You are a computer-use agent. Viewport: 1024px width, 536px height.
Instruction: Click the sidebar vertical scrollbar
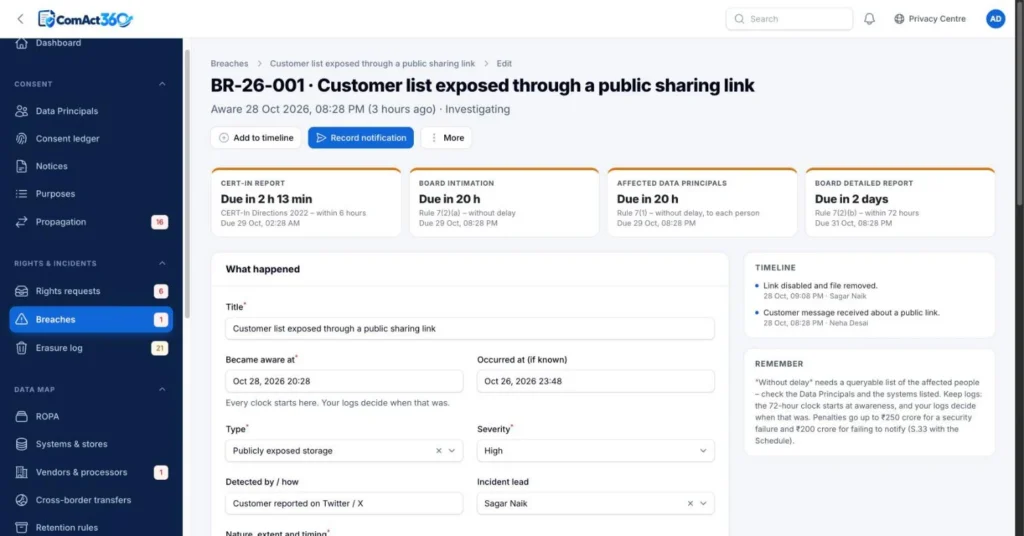(x=187, y=184)
